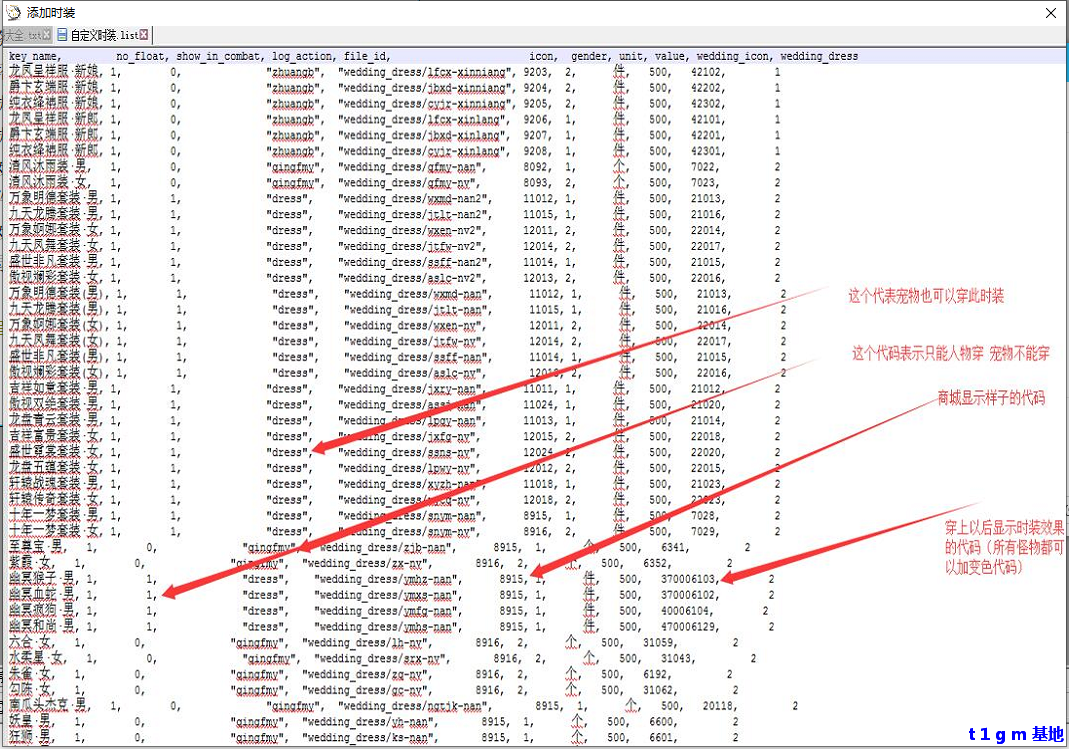This screenshot has width=1069, height=749.
Task: Click the file icon on 自定义时装.list tab
Action: coord(62,35)
